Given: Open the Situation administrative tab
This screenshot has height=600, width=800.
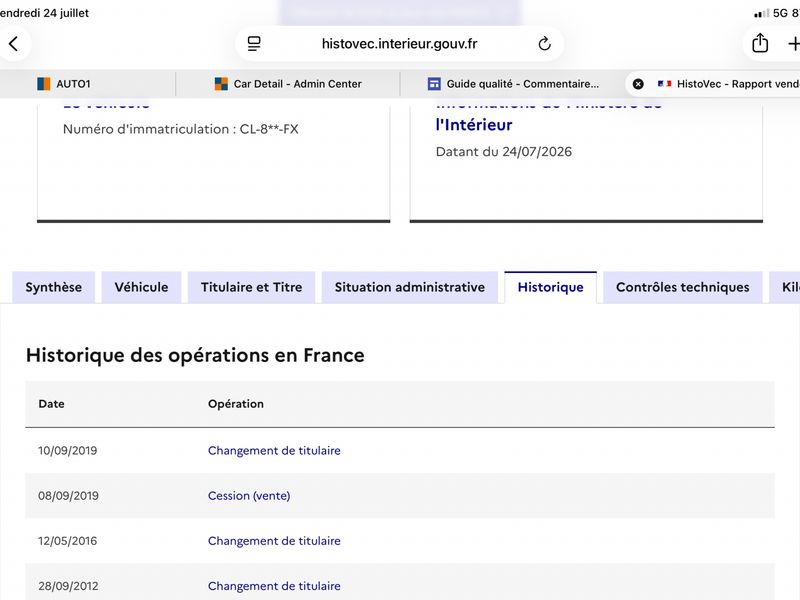Looking at the screenshot, I should coord(410,287).
